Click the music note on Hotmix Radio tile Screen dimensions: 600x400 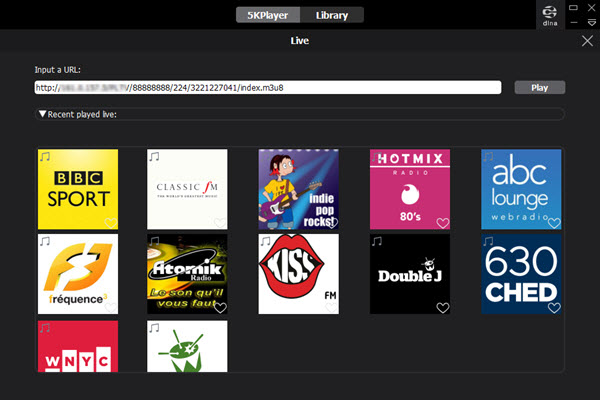pos(377,157)
